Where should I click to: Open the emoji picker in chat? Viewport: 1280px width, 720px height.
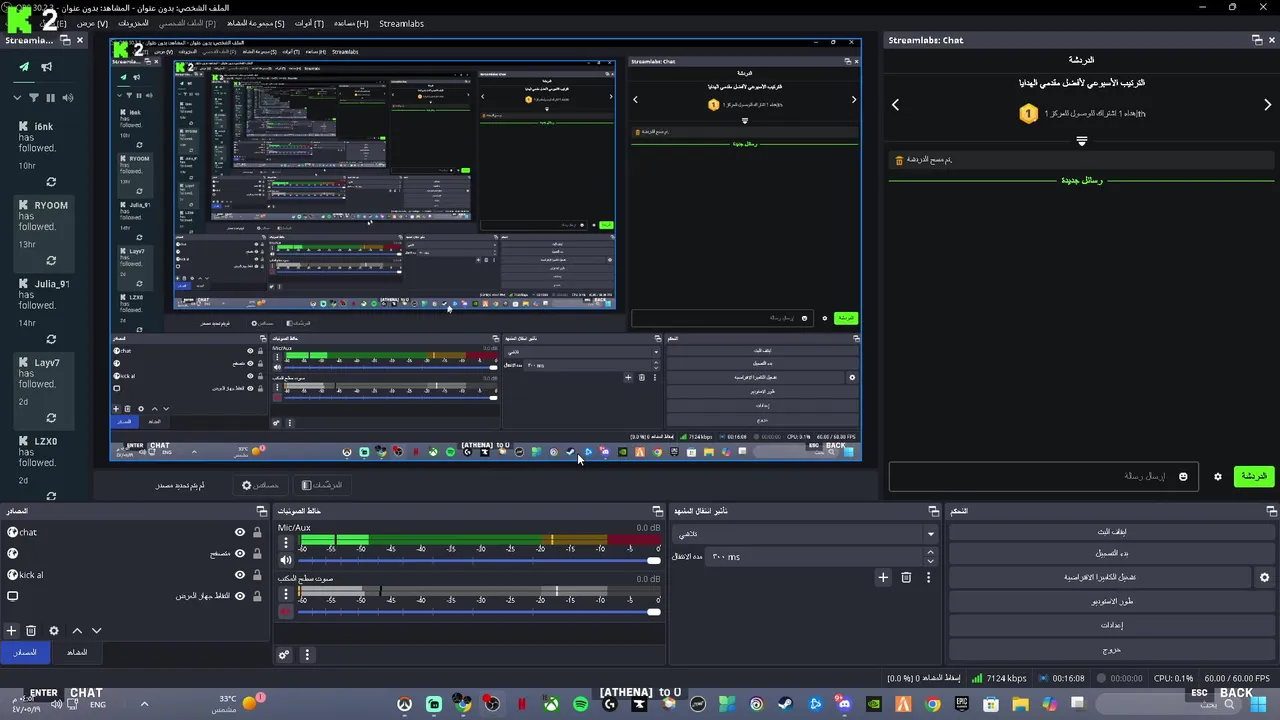(x=1183, y=477)
